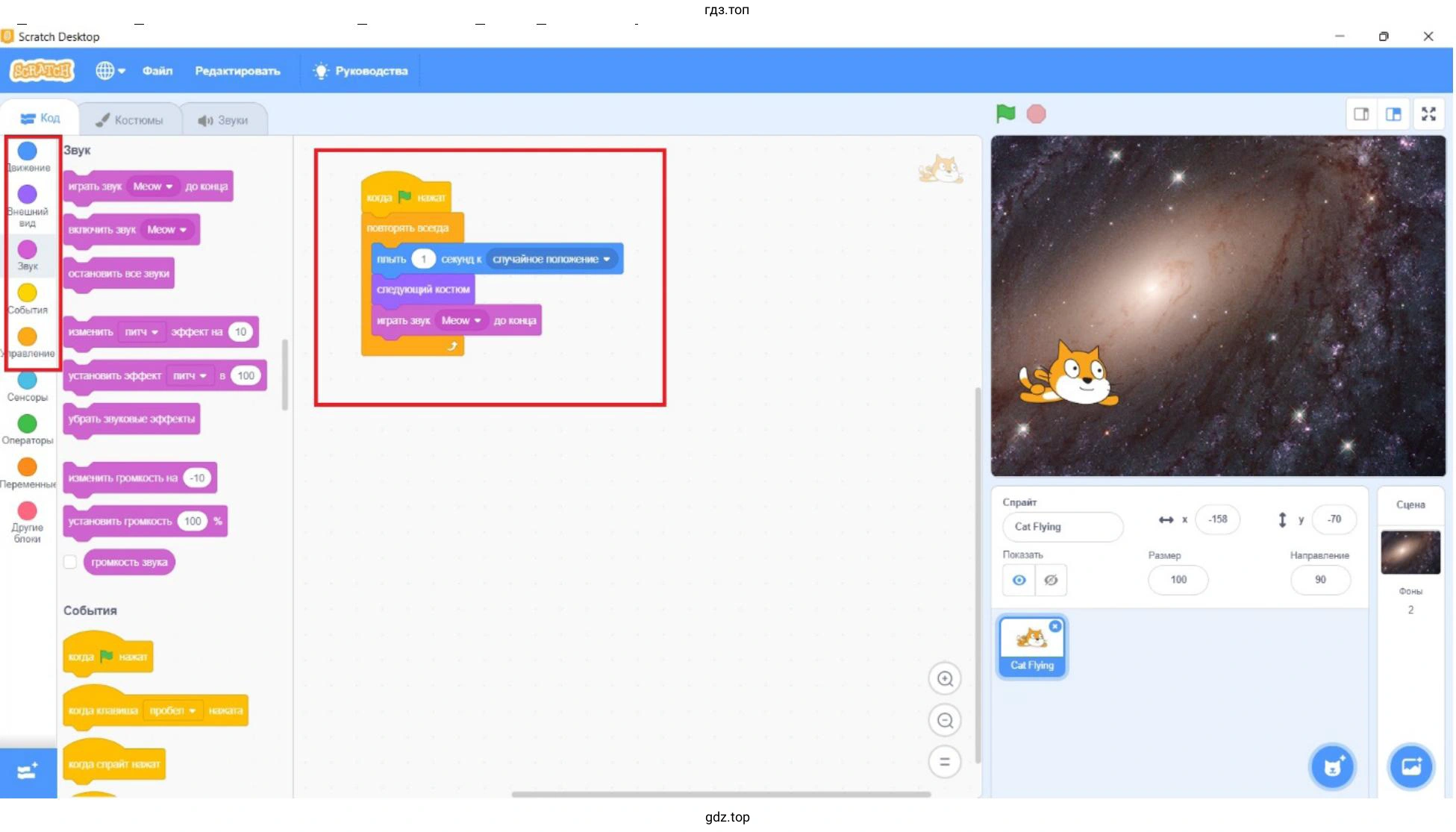Switch to the Костюмы tab
1456x832 pixels.
pos(130,119)
